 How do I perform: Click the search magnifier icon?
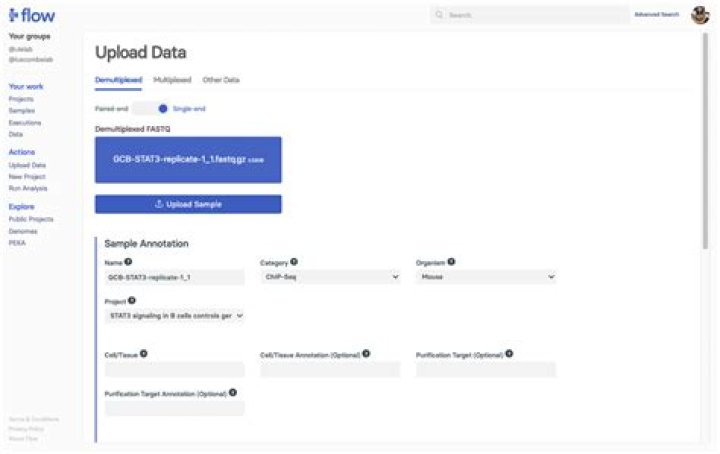pos(440,16)
